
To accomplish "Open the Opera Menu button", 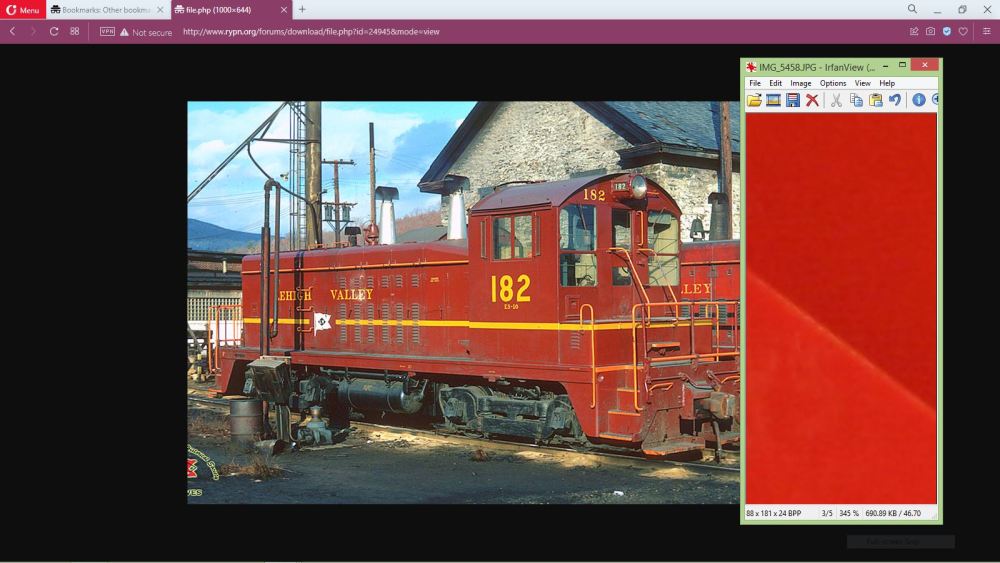I will point(23,10).
